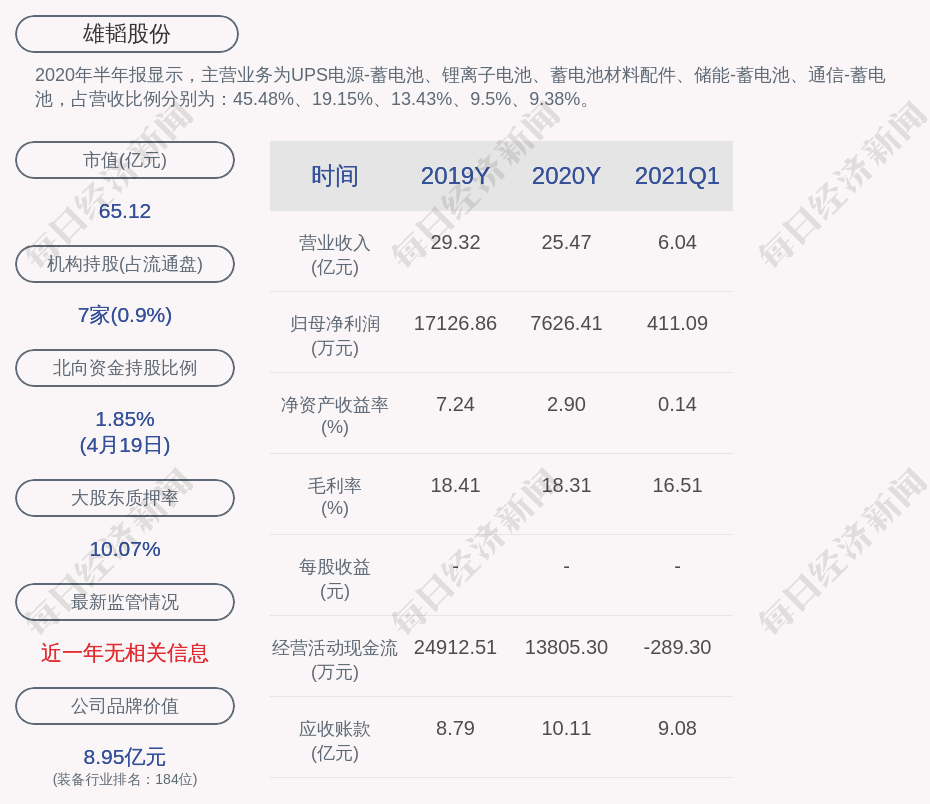This screenshot has width=930, height=804.
Task: Click the 毛利率(%) row label
Action: [335, 497]
